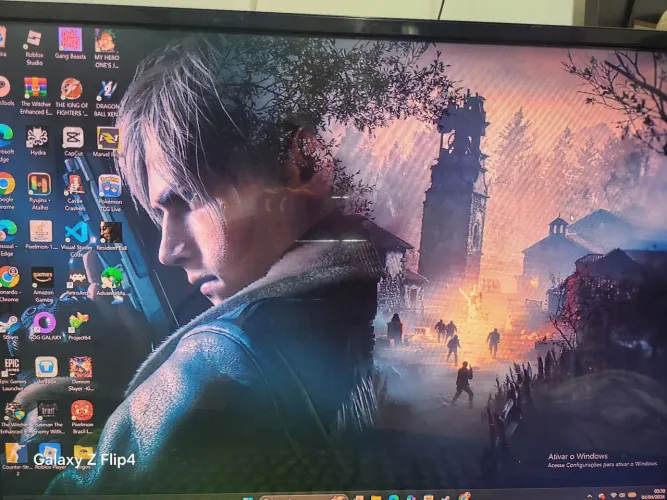Image resolution: width=667 pixels, height=500 pixels.
Task: Open THE KING OF FIGHTERS shortcut
Action: 71,97
